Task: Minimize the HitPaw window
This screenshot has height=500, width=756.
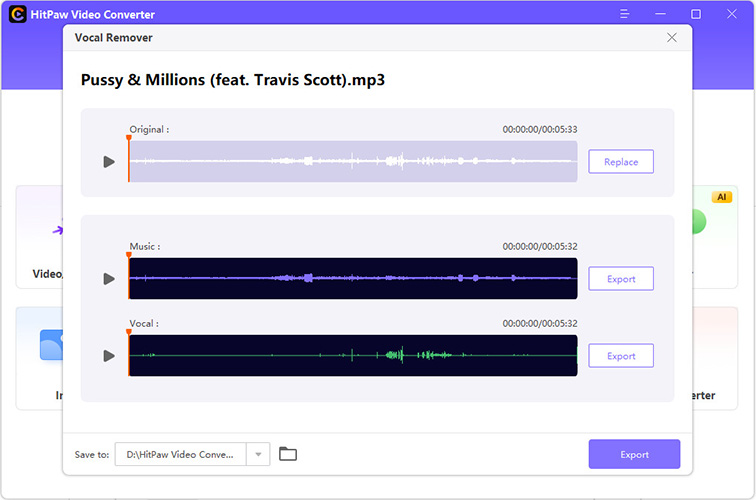Action: click(660, 14)
